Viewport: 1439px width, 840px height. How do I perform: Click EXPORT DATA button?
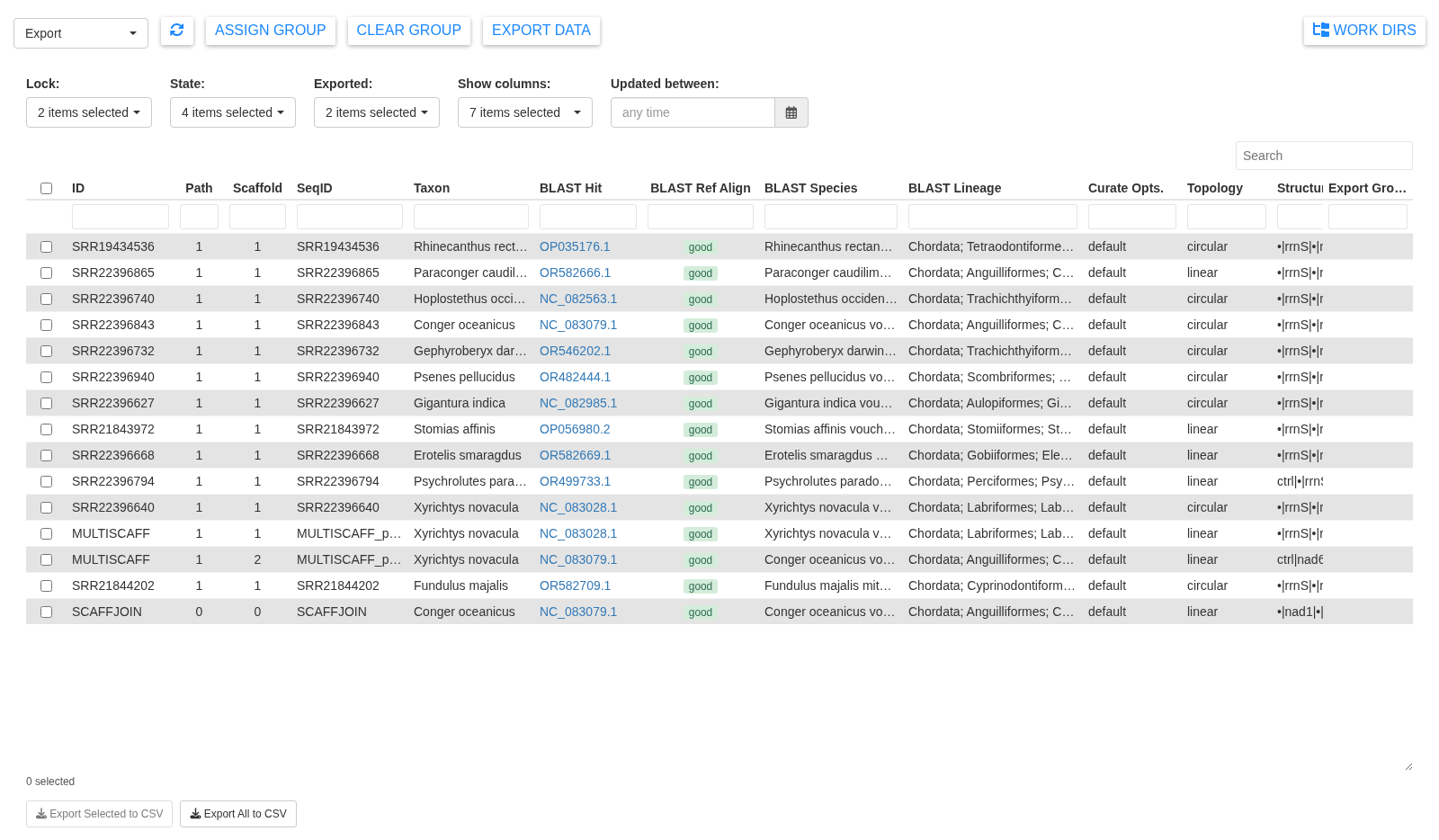541,31
